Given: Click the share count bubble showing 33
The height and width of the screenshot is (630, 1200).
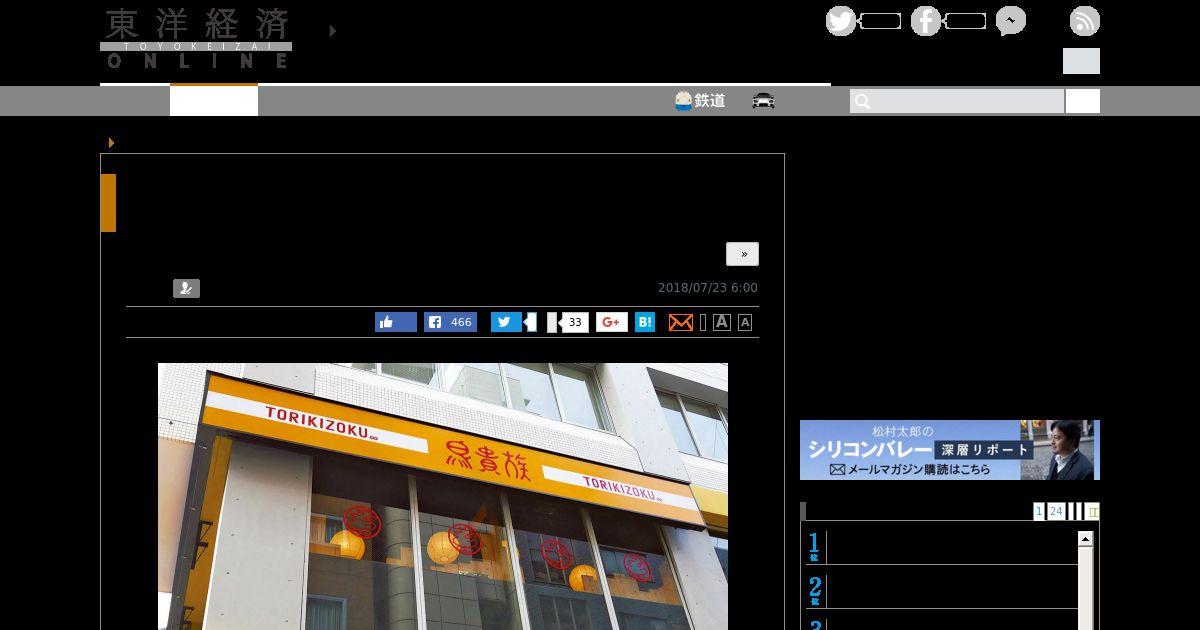Looking at the screenshot, I should tap(574, 322).
